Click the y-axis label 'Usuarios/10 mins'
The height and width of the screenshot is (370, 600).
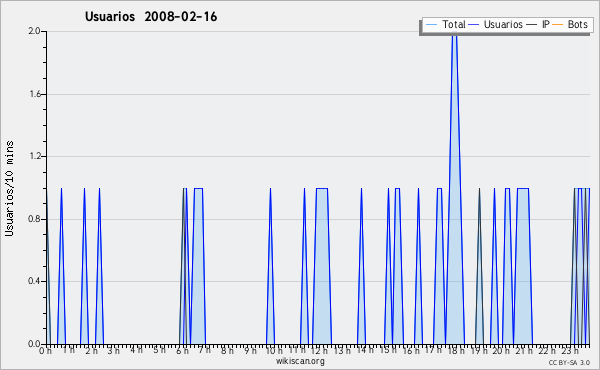[9, 188]
